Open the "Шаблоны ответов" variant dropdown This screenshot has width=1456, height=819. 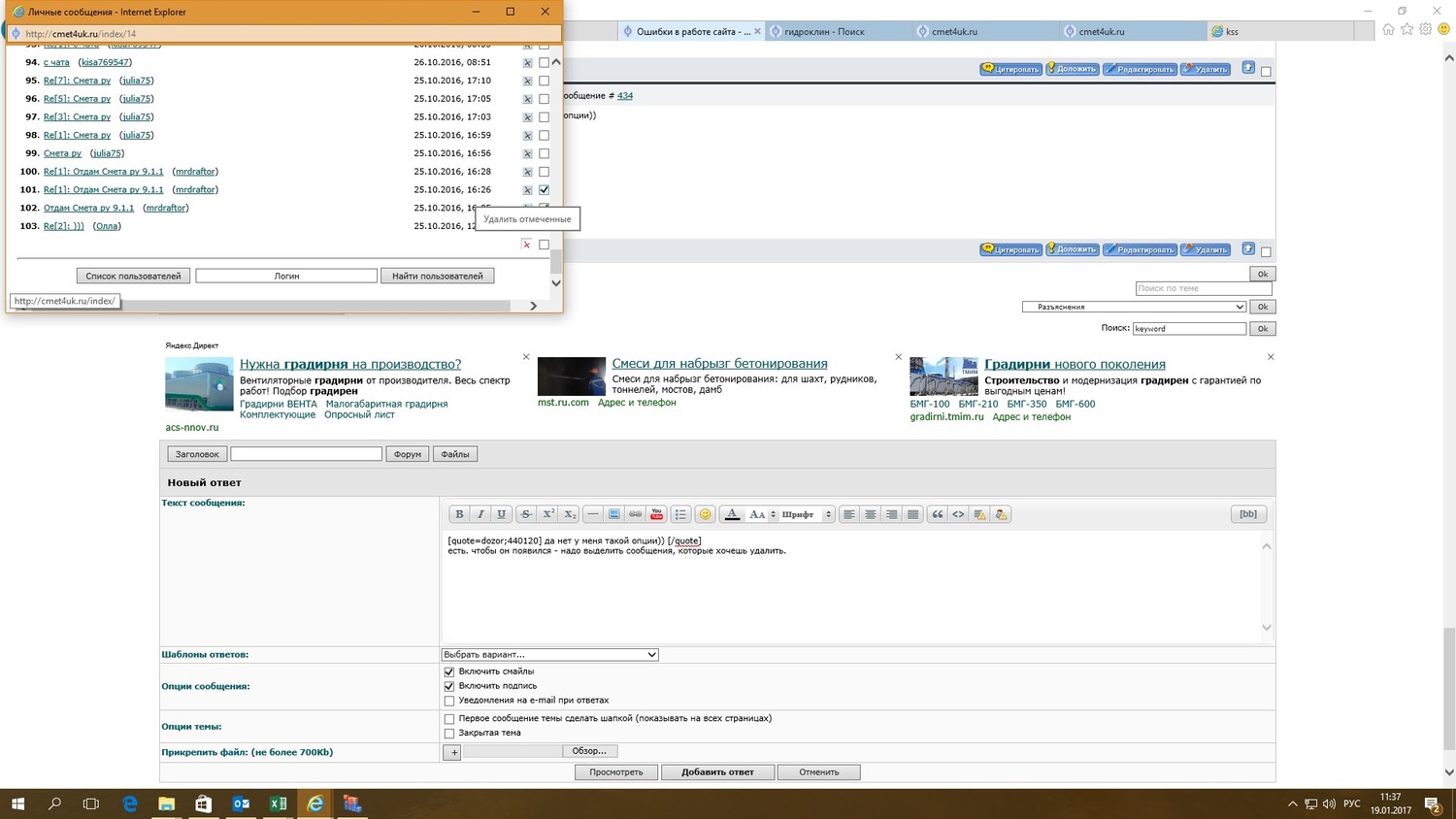tap(549, 655)
